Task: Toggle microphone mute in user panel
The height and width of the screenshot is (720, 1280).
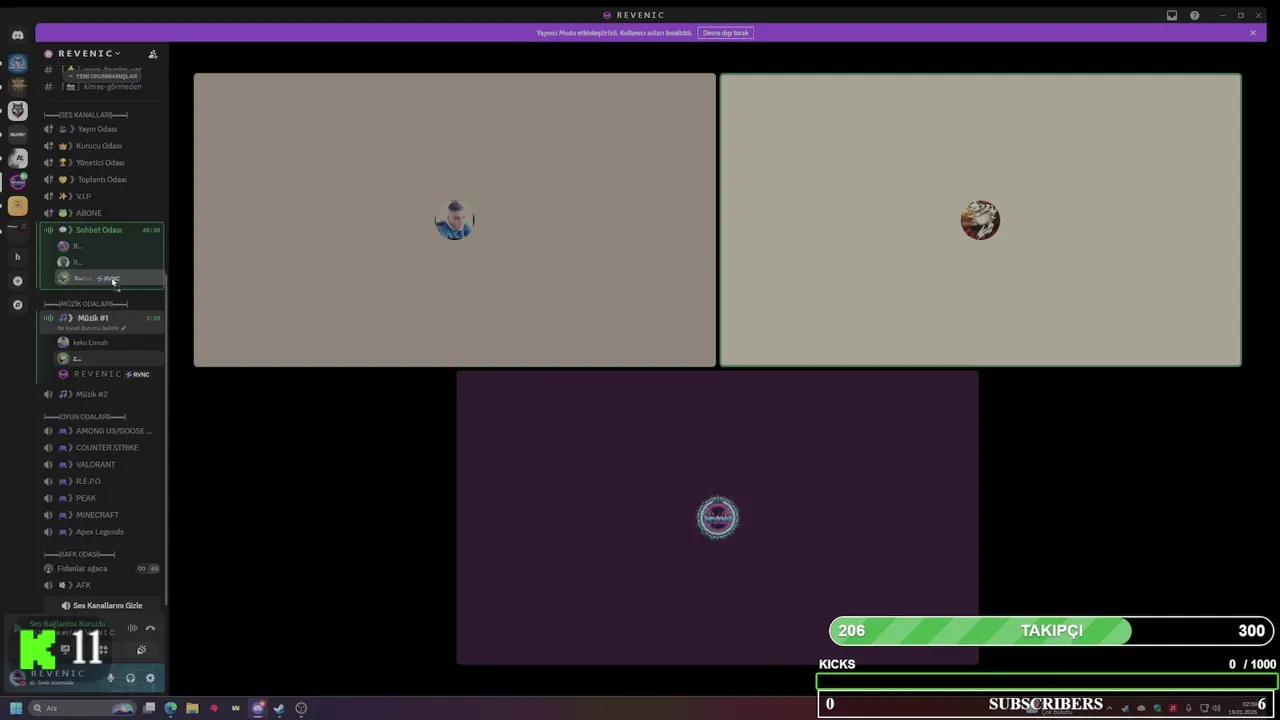Action: [x=111, y=678]
